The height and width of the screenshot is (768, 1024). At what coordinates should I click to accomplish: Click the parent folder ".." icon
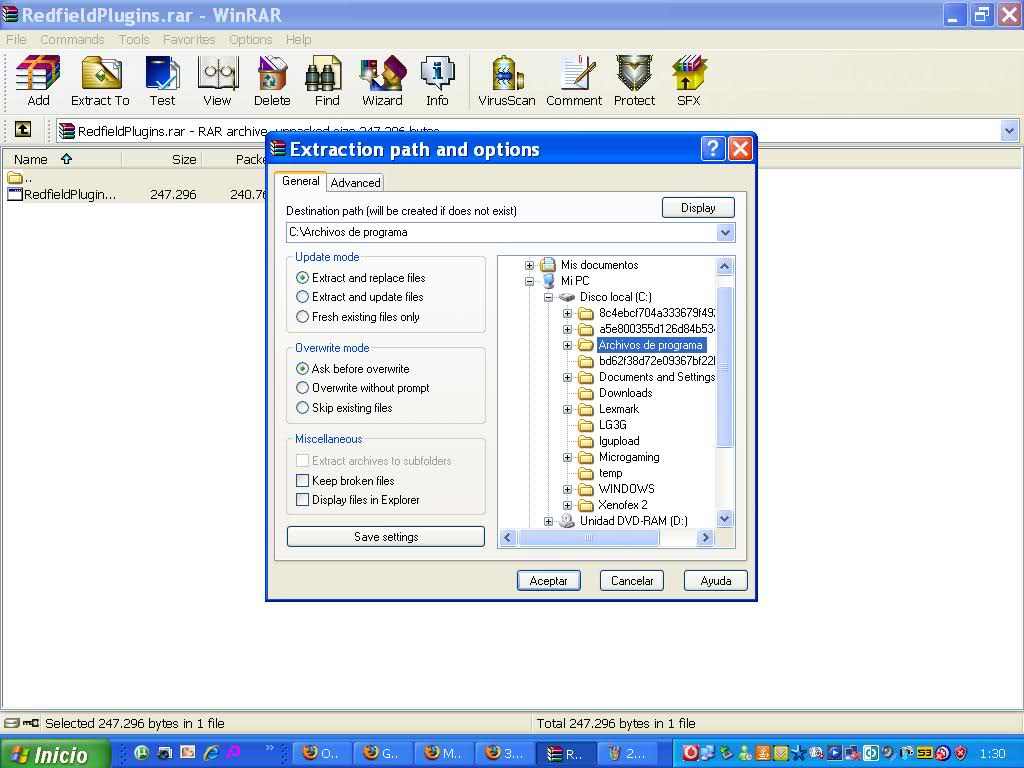tap(14, 178)
